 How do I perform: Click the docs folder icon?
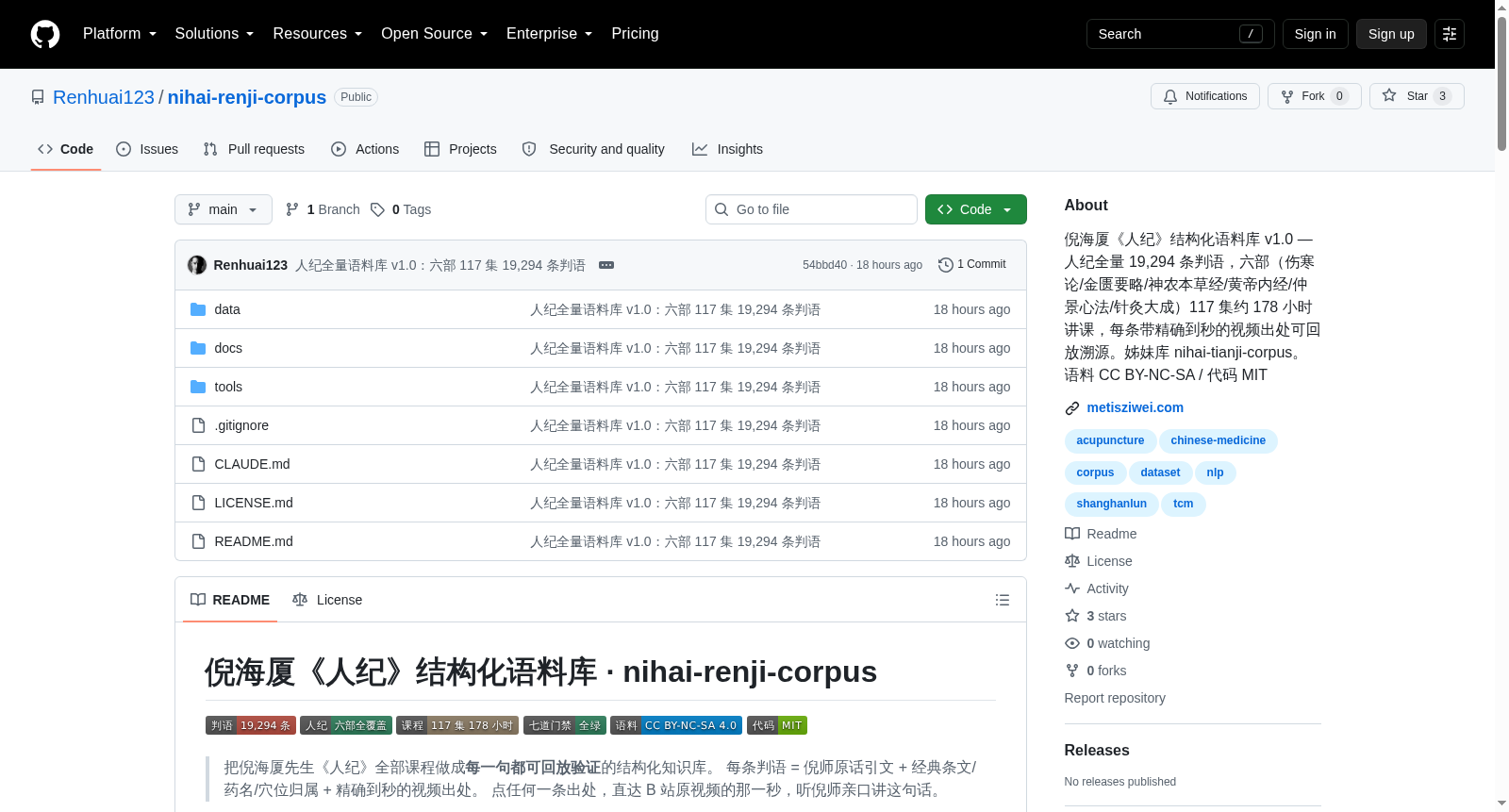198,348
